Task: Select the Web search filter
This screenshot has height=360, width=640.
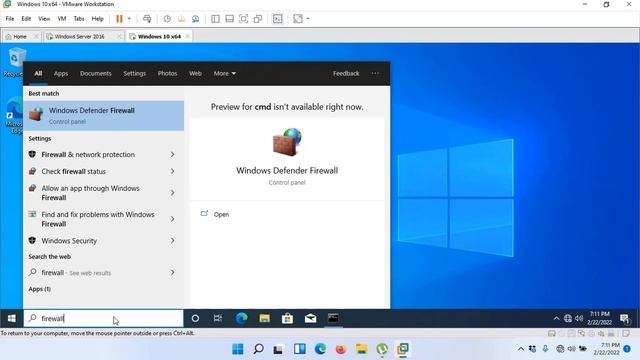Action: [x=195, y=73]
